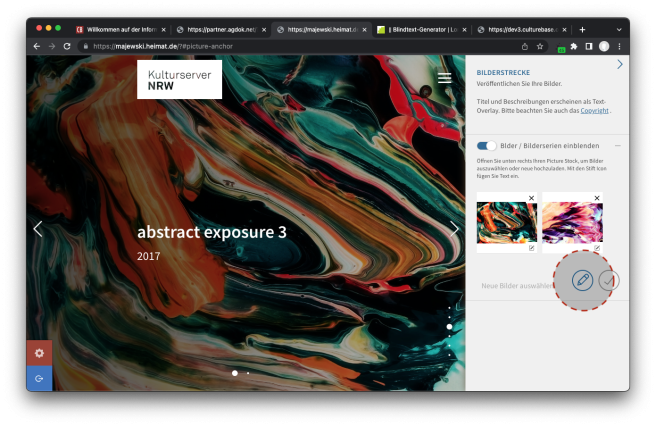Remove the second pink thumbnail with its X

tap(597, 198)
